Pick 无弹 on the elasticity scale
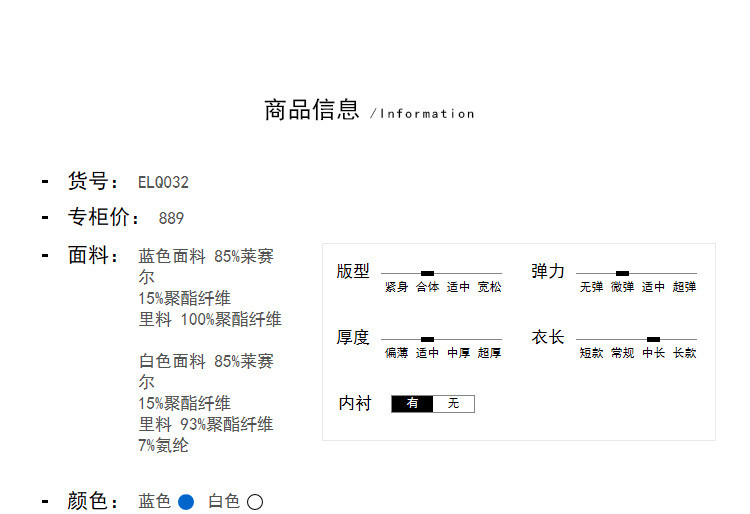The image size is (750, 514). pos(591,287)
